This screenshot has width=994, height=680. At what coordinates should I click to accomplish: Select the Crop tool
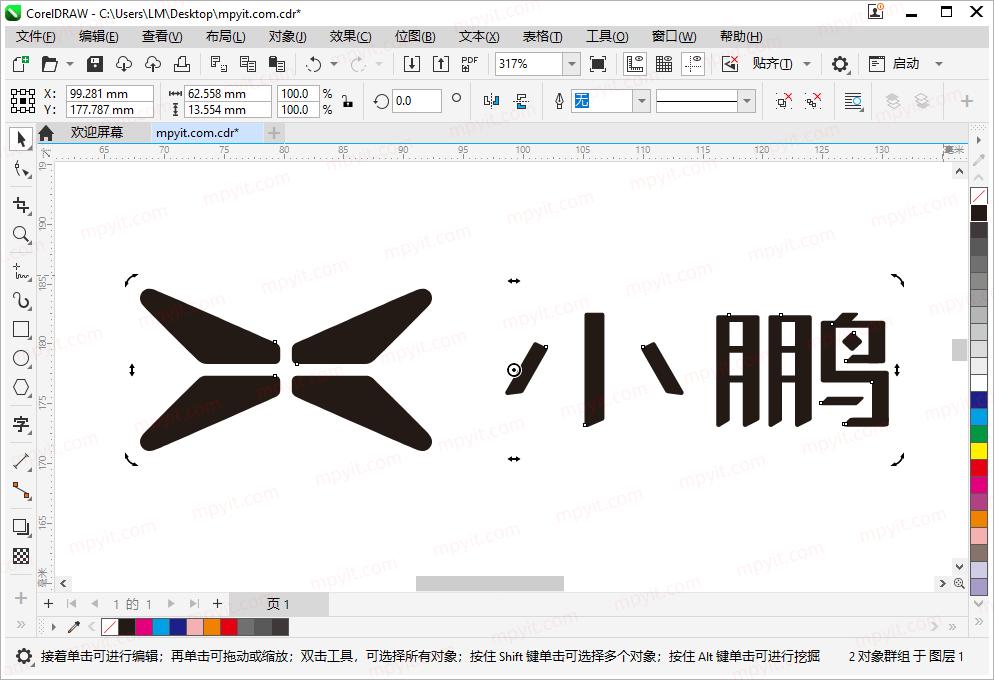[22, 205]
